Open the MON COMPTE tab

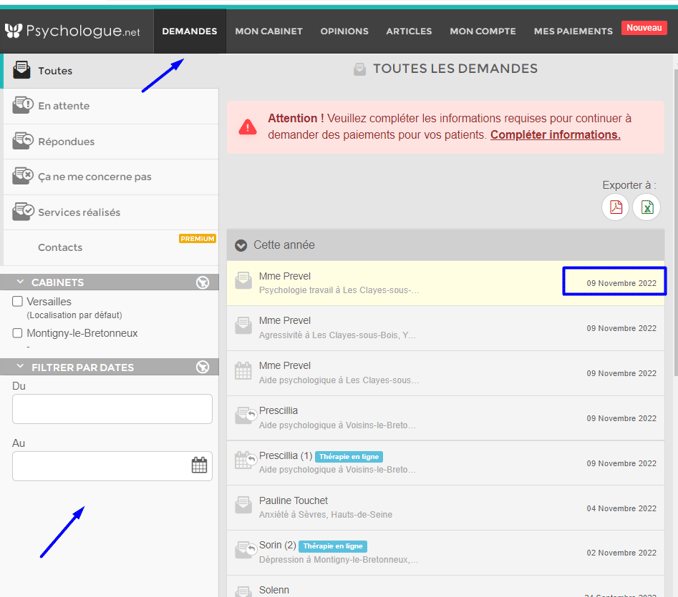point(483,31)
